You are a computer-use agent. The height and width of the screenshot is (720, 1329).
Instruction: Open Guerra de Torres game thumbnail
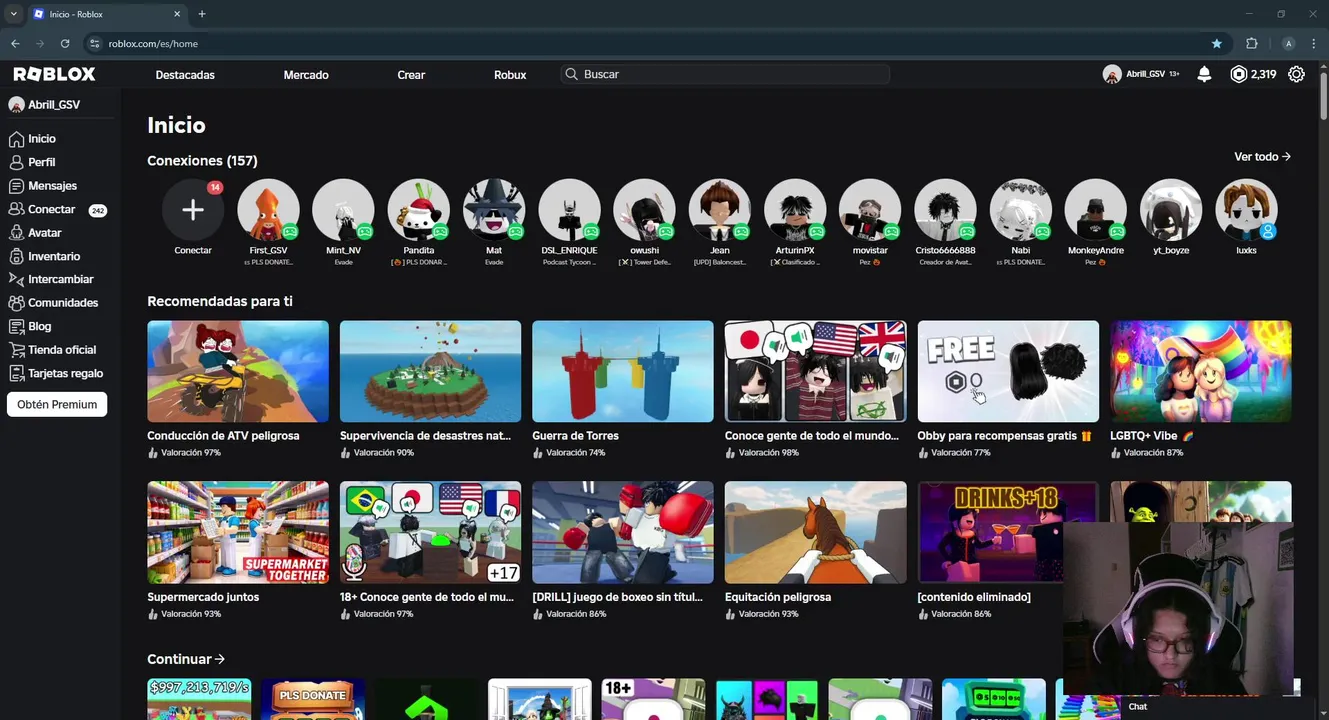(x=623, y=371)
